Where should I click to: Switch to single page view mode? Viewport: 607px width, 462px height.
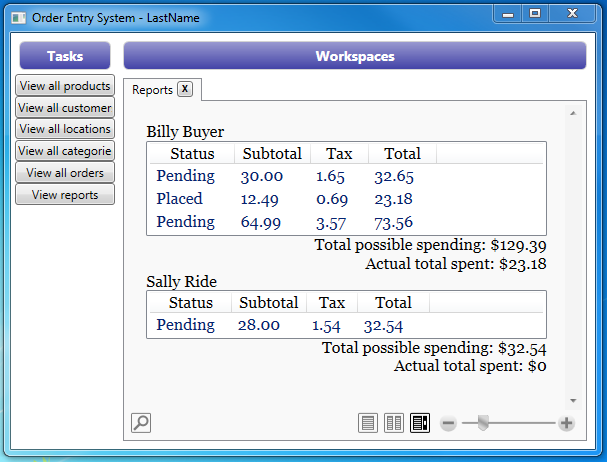[369, 423]
